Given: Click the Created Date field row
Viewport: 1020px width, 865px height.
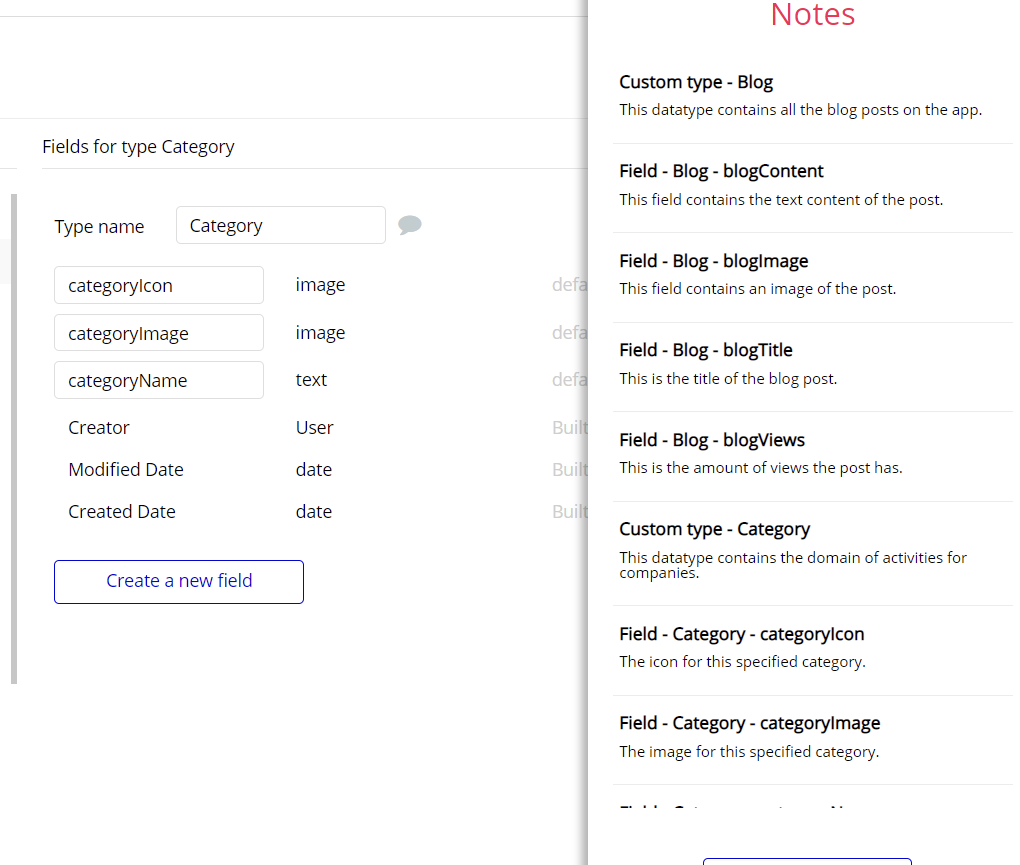Looking at the screenshot, I should pos(122,512).
